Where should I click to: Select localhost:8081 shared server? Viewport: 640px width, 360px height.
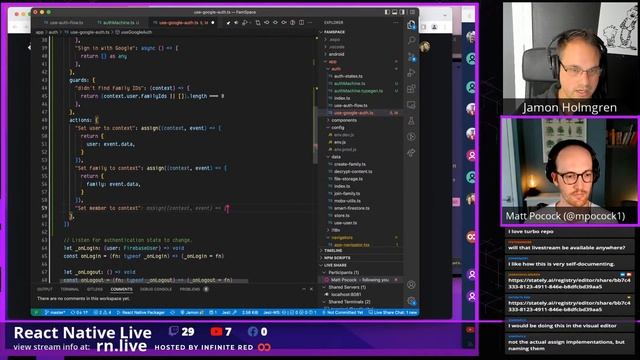pyautogui.click(x=346, y=295)
